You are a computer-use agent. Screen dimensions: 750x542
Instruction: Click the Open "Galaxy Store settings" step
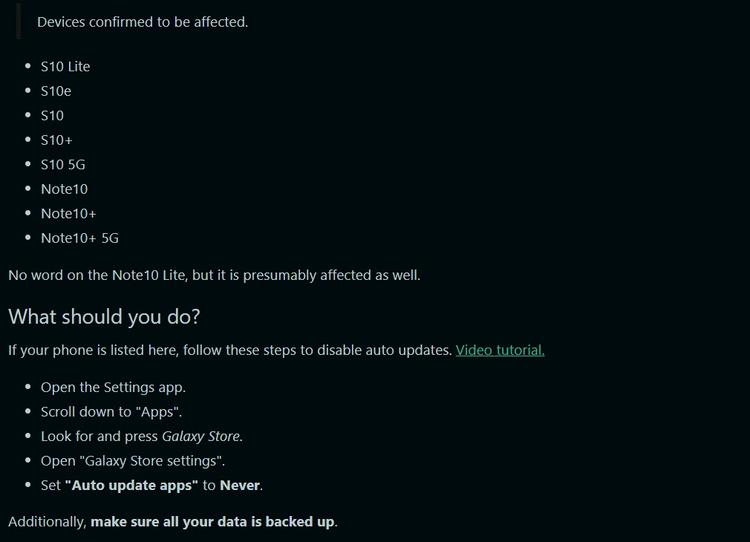[x=132, y=460]
